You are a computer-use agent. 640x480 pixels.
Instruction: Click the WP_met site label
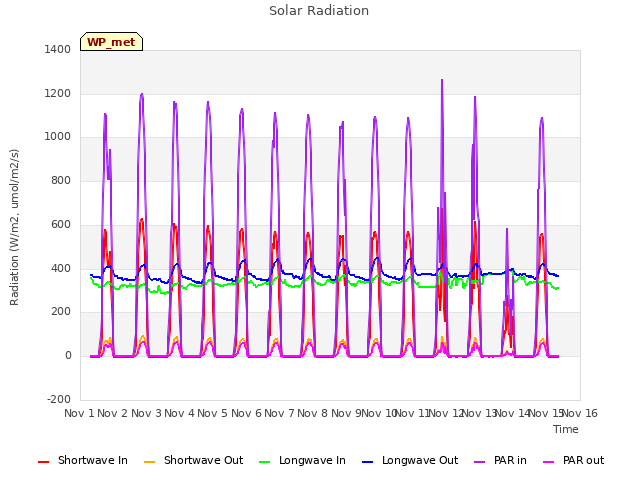pyautogui.click(x=111, y=42)
